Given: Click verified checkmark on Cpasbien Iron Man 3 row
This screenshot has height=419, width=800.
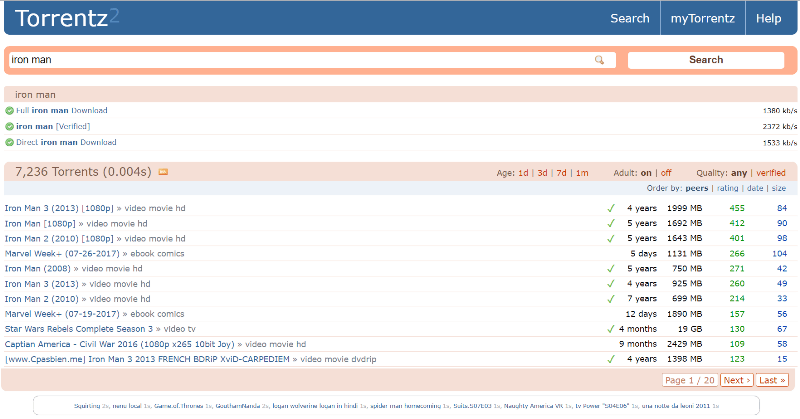Looking at the screenshot, I should pyautogui.click(x=611, y=359).
